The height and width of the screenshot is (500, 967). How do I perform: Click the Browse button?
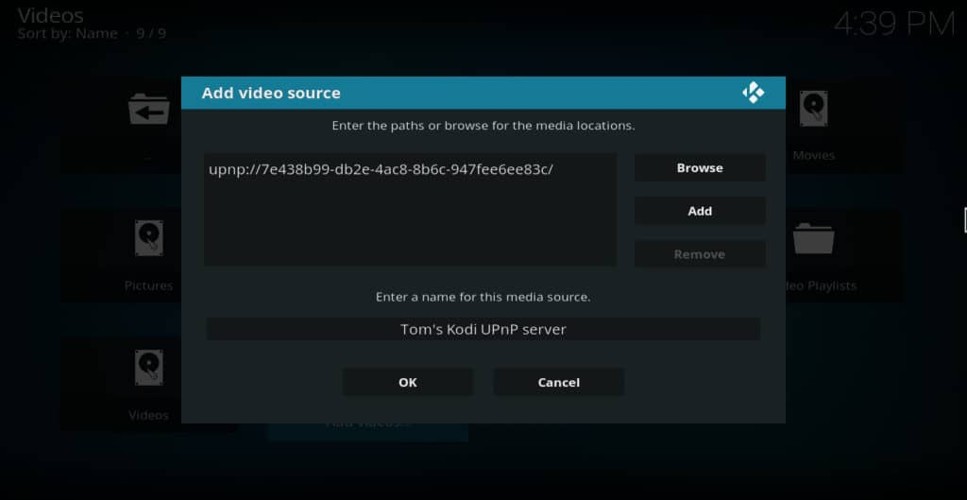[700, 168]
